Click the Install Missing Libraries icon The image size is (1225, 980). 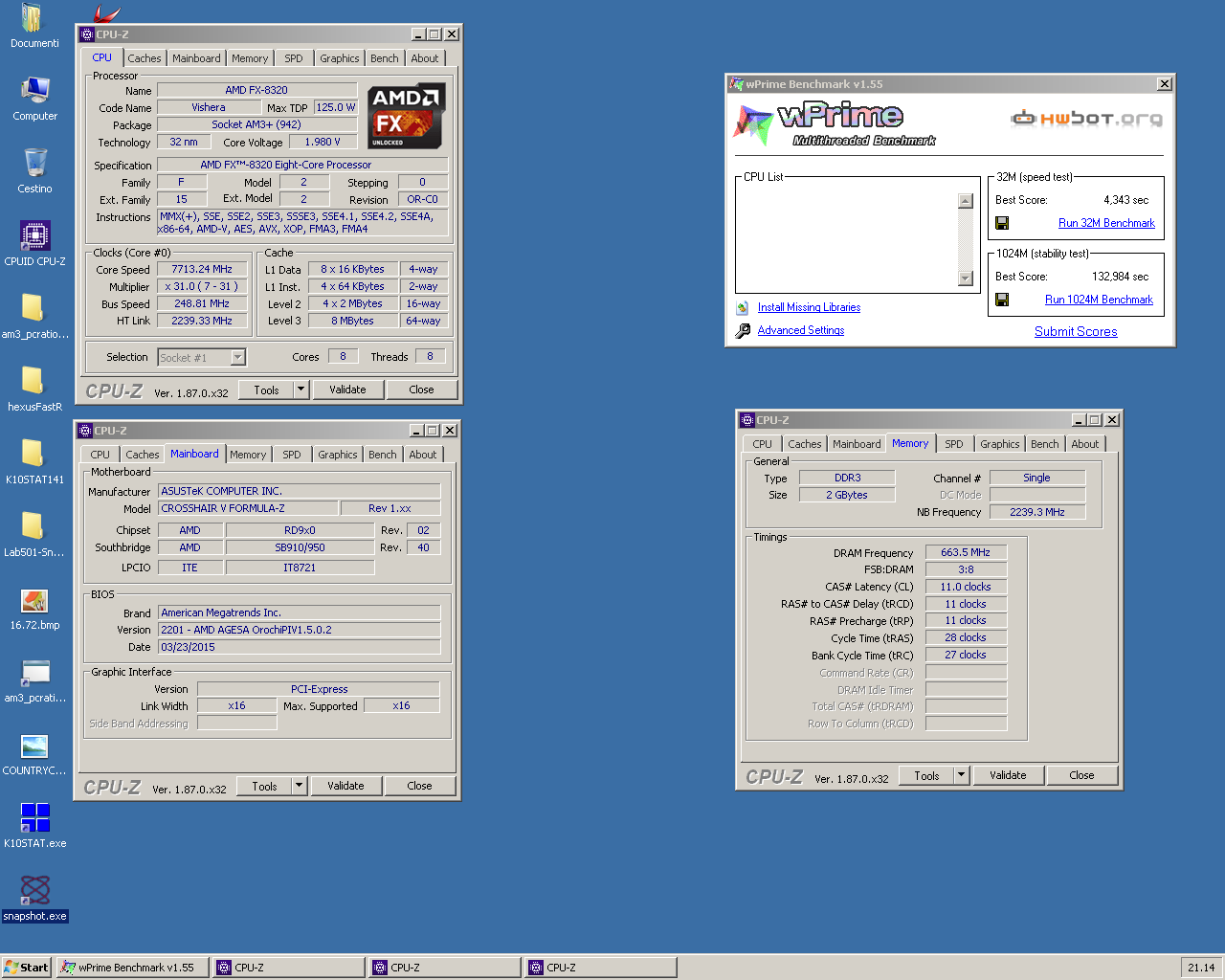click(743, 307)
